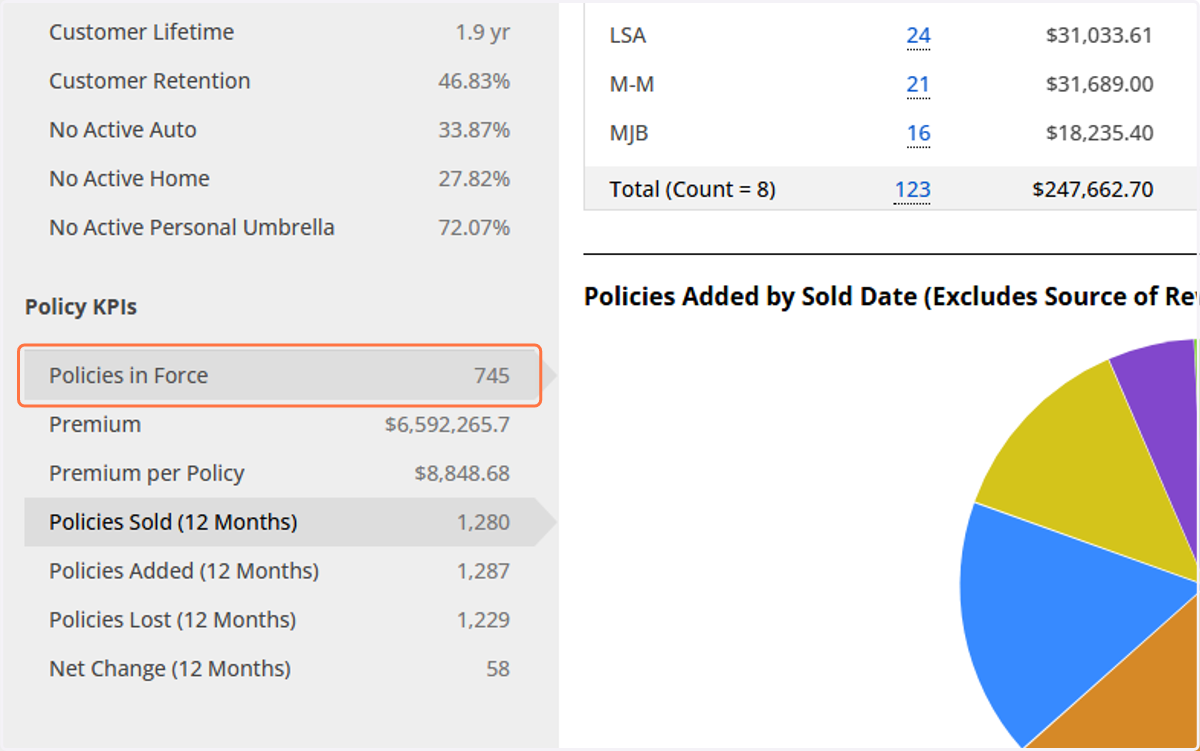
Task: Click the 58 net change value
Action: (x=498, y=669)
